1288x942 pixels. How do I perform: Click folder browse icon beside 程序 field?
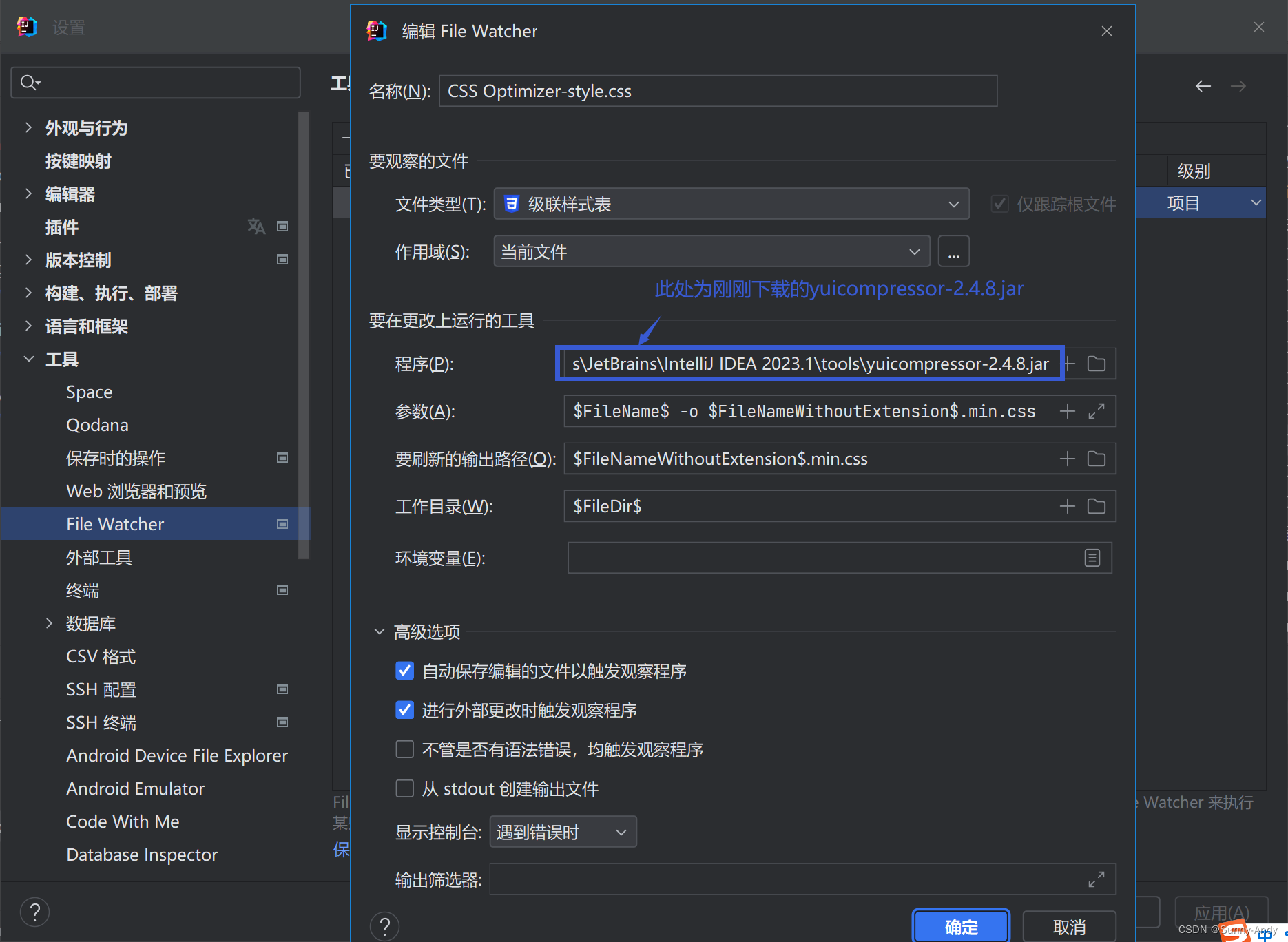coord(1097,364)
